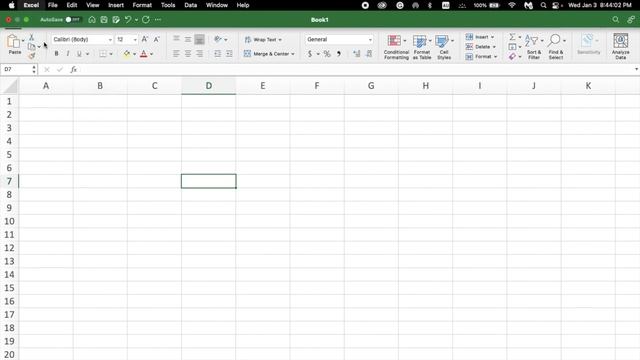Toggle the AutoSave switch
Screen dimensions: 640x360
tap(73, 20)
